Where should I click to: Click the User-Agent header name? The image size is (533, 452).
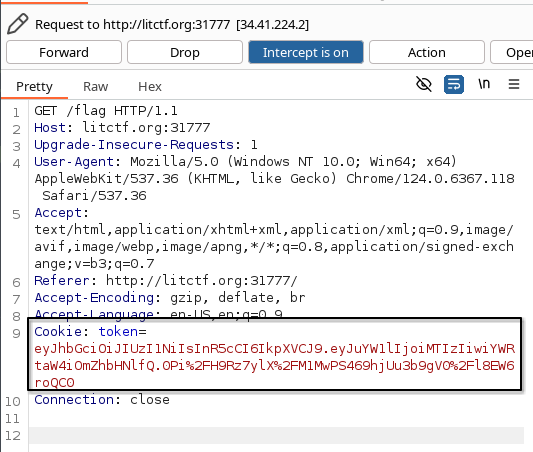[x=74, y=162]
